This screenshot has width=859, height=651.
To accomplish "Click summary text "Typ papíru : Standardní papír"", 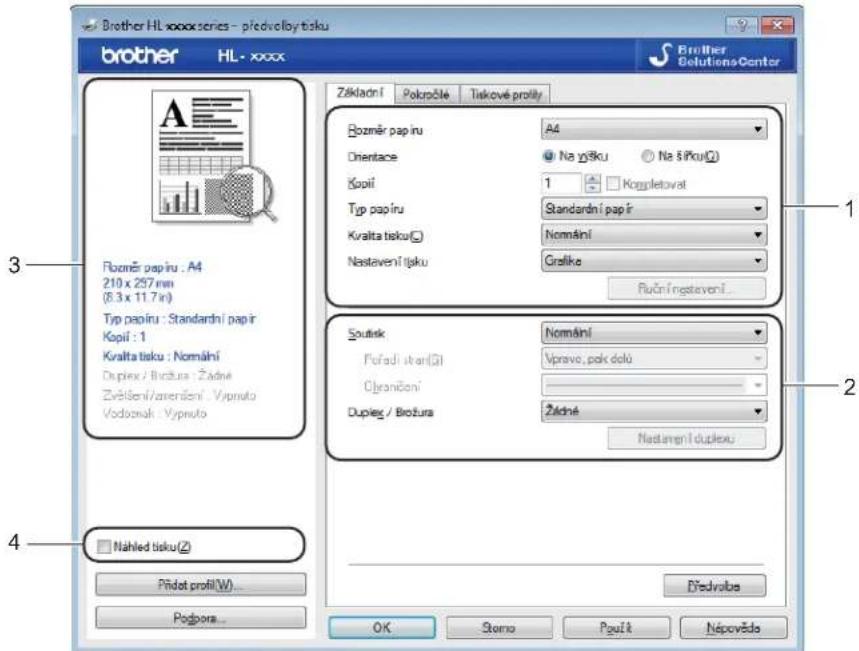I will point(179,319).
